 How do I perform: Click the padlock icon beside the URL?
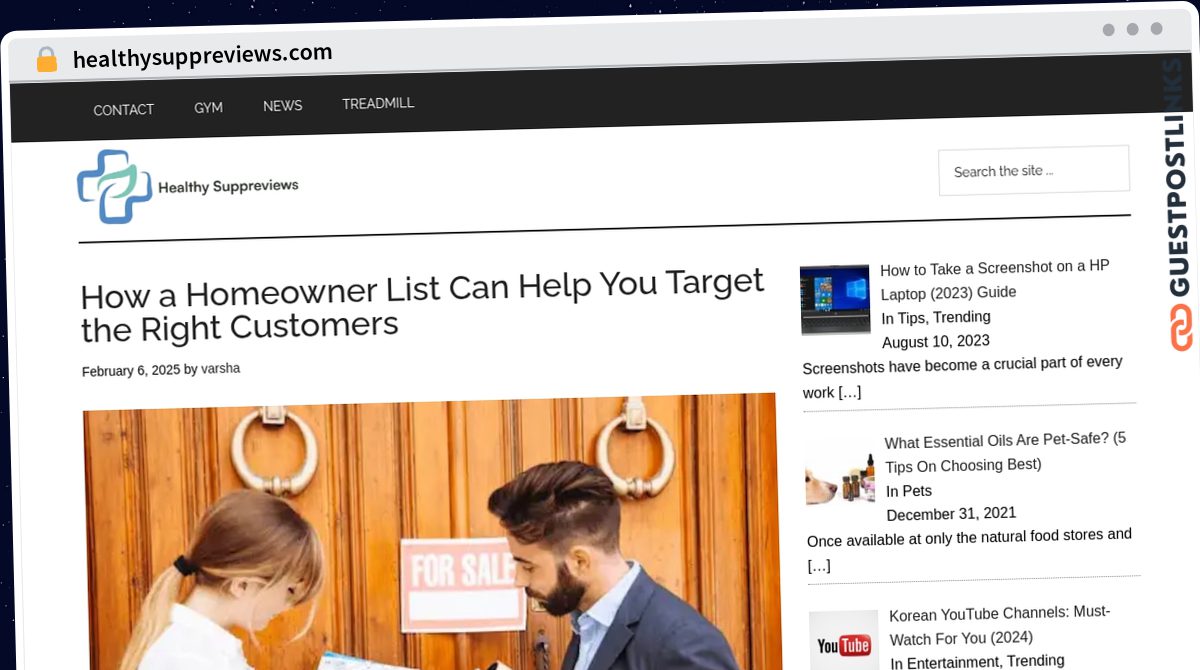47,60
